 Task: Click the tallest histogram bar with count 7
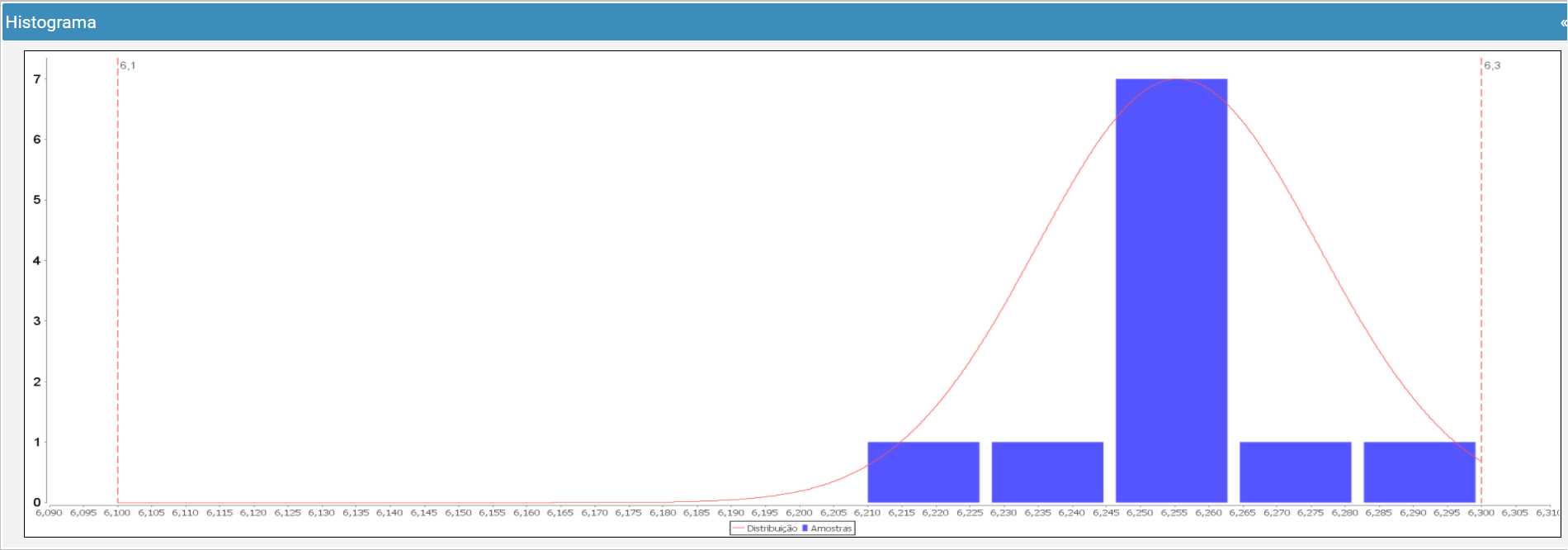click(x=1171, y=291)
